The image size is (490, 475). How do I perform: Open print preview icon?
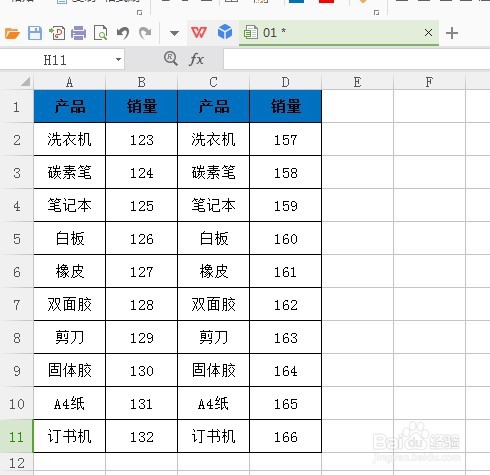(100, 33)
